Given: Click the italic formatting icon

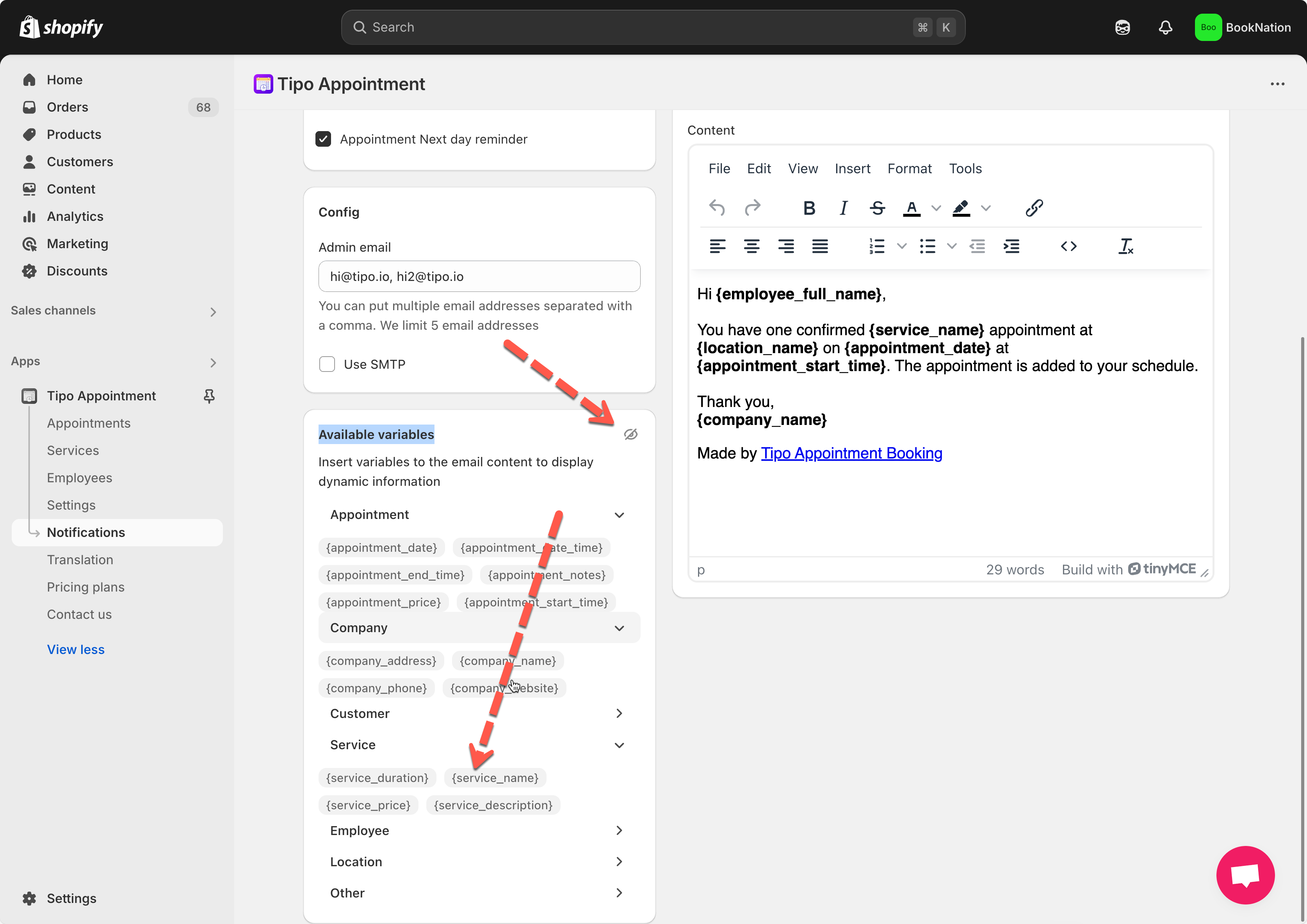Looking at the screenshot, I should click(843, 208).
